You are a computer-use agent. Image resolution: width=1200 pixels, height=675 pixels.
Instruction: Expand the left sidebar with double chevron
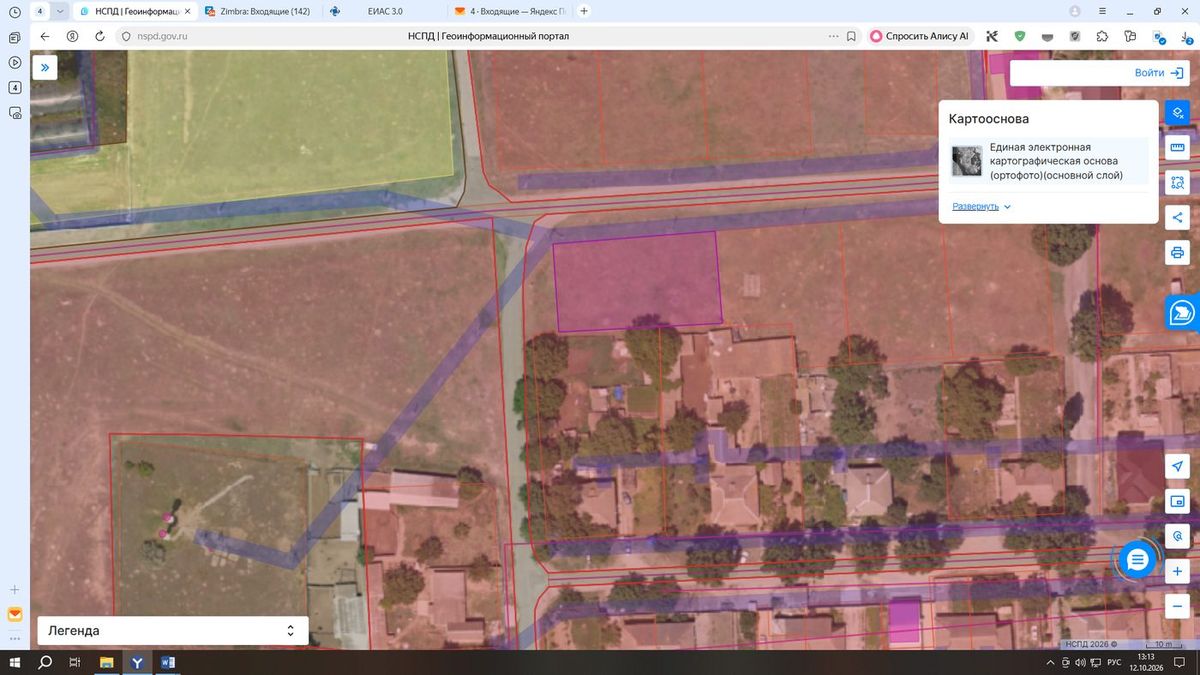click(44, 67)
